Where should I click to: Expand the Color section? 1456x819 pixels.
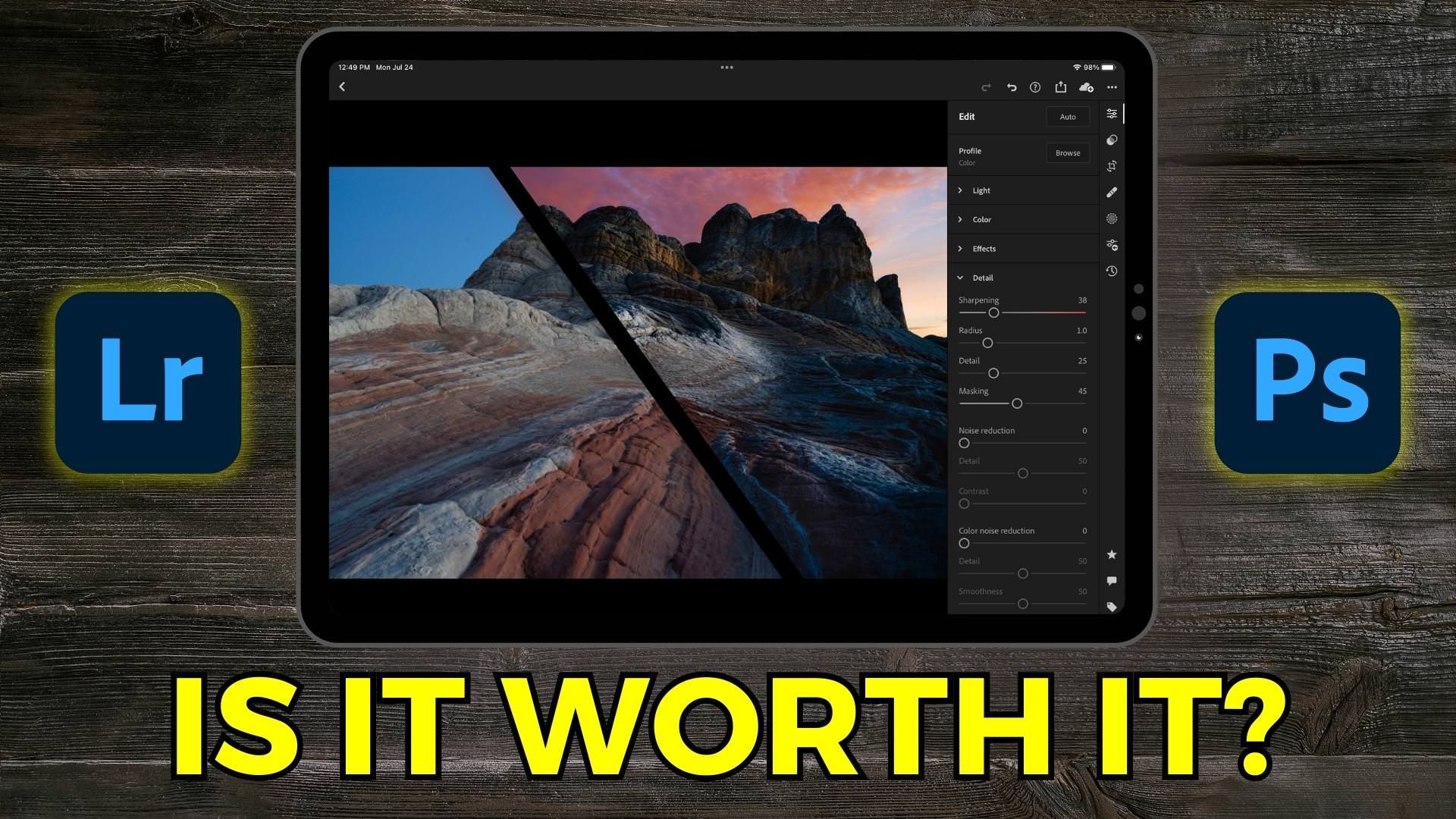981,219
